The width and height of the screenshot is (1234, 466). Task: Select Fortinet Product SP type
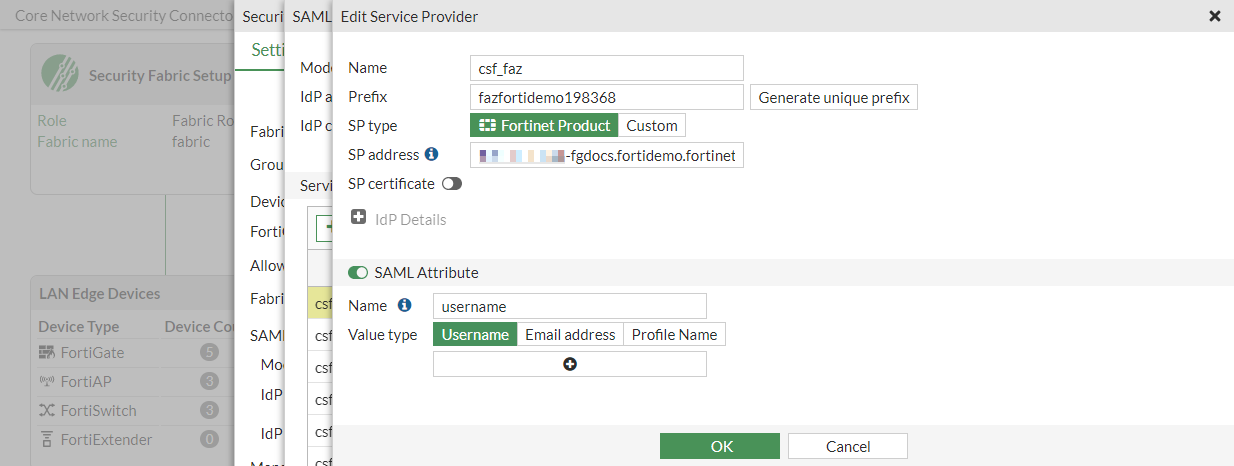(544, 125)
